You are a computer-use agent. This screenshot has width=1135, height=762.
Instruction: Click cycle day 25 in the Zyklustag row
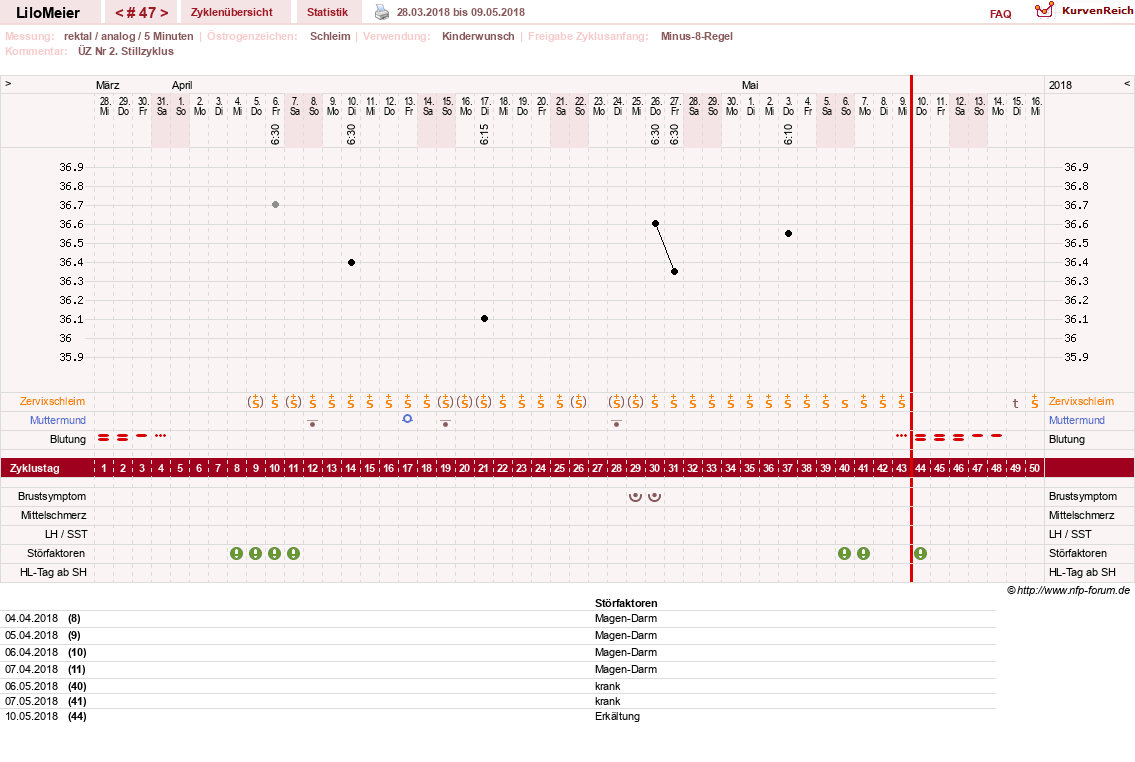(560, 468)
